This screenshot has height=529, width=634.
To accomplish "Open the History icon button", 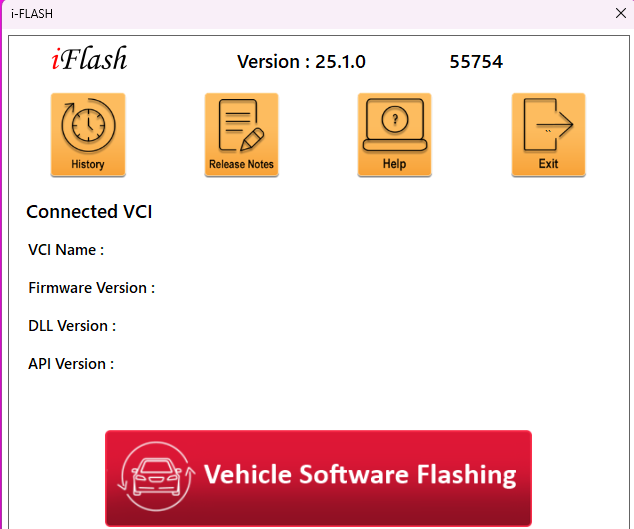I will (x=88, y=135).
